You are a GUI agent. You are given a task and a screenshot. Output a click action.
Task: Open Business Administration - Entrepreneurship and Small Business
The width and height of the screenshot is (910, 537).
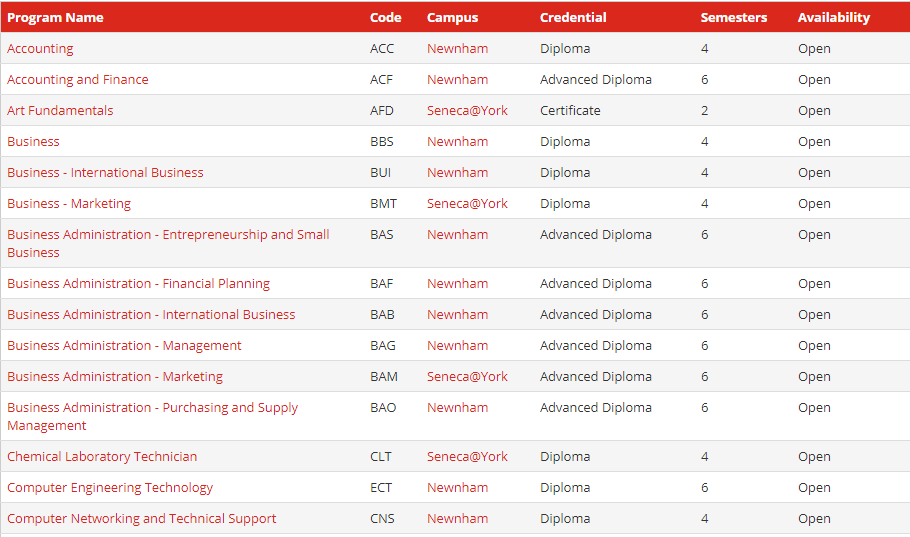[167, 235]
